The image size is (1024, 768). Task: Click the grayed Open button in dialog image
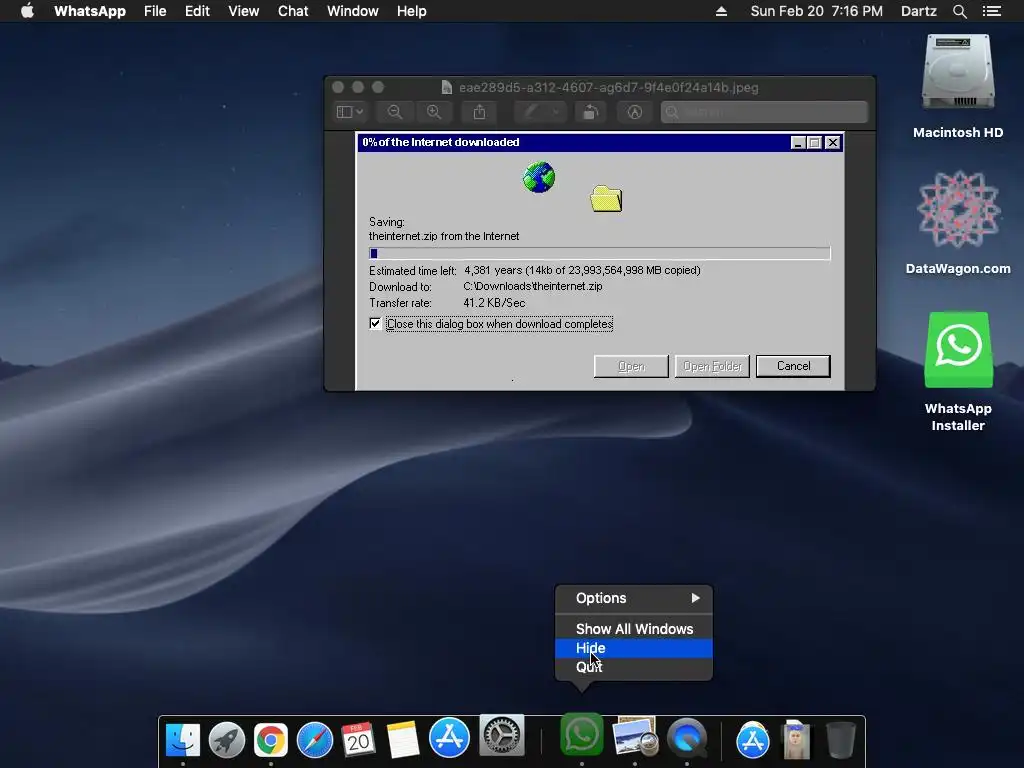[631, 366]
